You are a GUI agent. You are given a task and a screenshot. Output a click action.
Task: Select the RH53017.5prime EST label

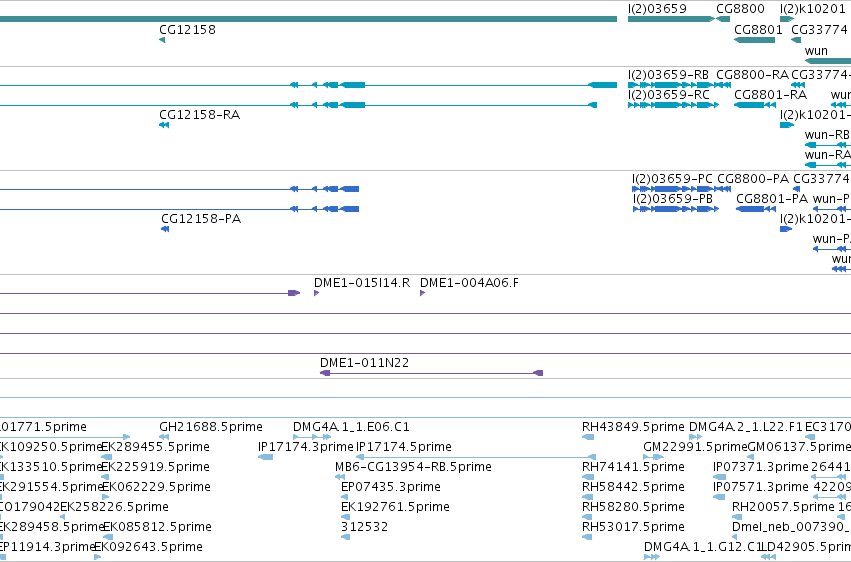(633, 527)
